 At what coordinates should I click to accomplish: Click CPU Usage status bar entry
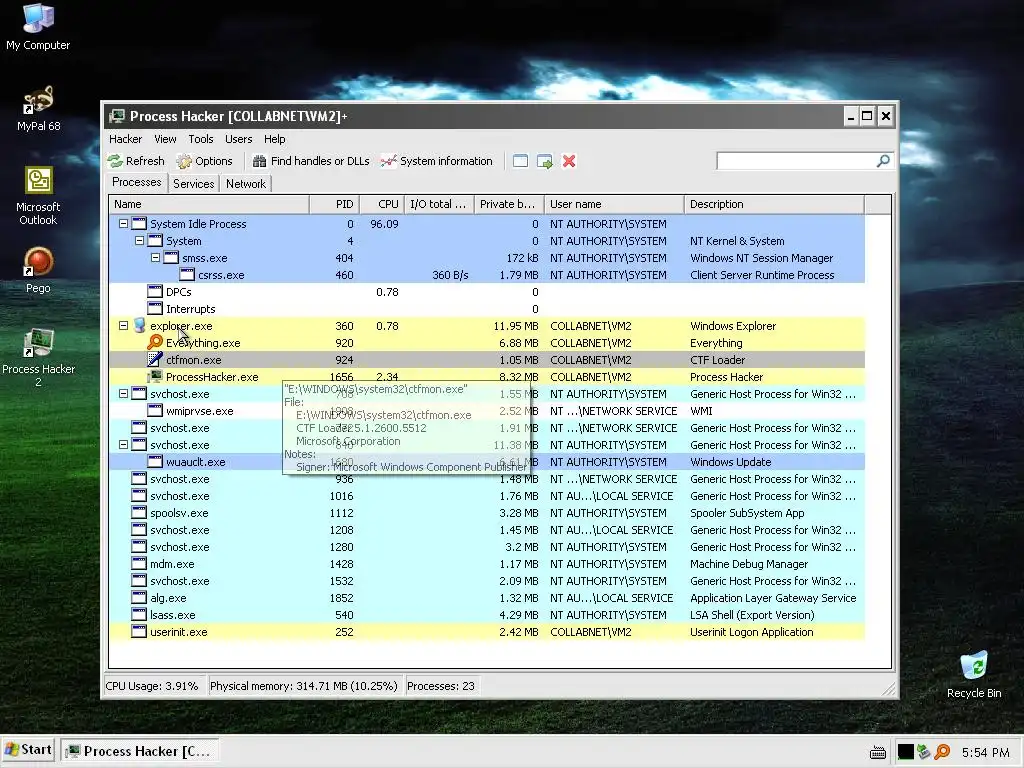pyautogui.click(x=152, y=686)
